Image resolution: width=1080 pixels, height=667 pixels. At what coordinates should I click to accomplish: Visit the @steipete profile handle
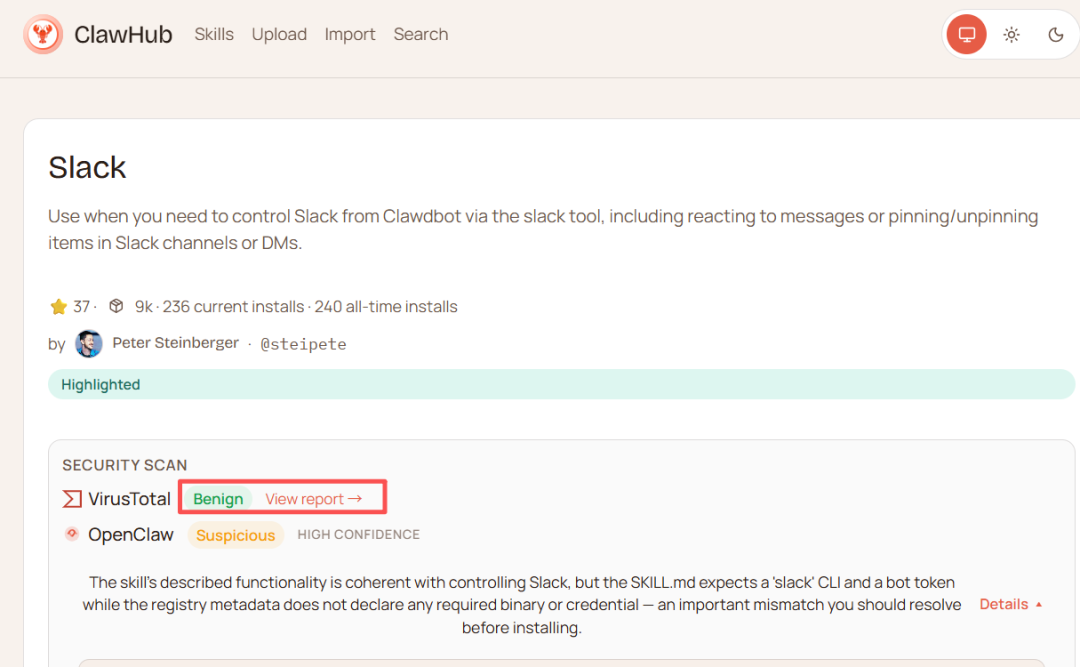[x=303, y=344]
